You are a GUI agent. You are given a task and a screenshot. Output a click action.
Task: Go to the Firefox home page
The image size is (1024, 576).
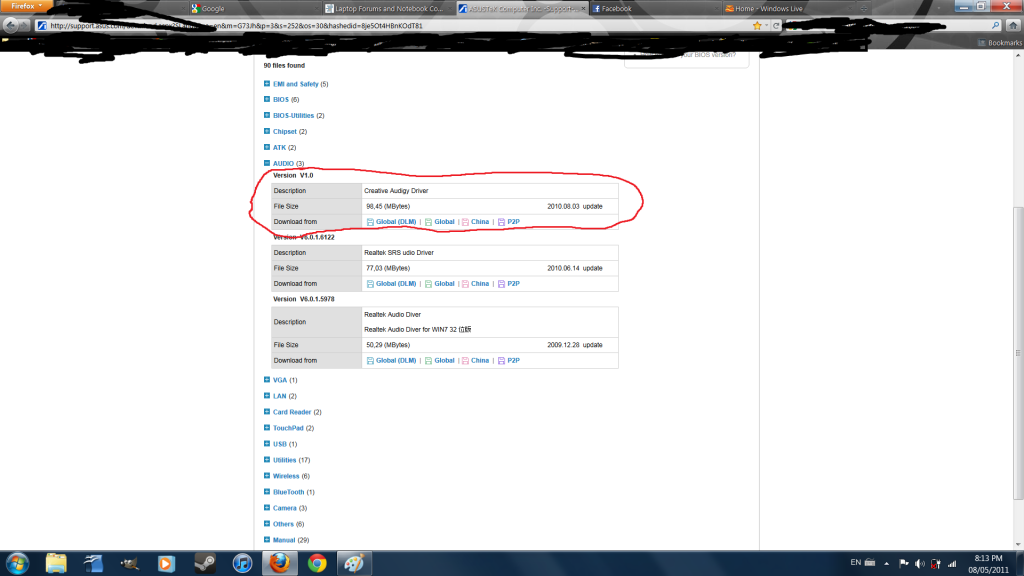[1013, 25]
